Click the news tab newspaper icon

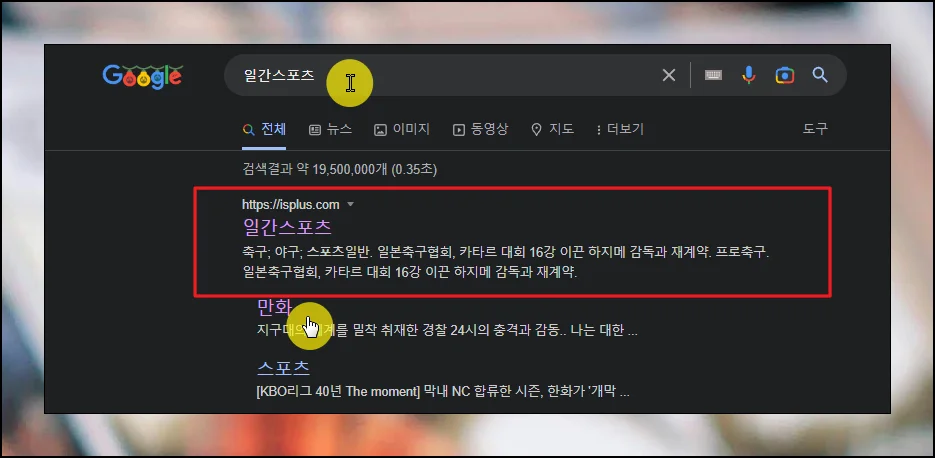[x=315, y=130]
